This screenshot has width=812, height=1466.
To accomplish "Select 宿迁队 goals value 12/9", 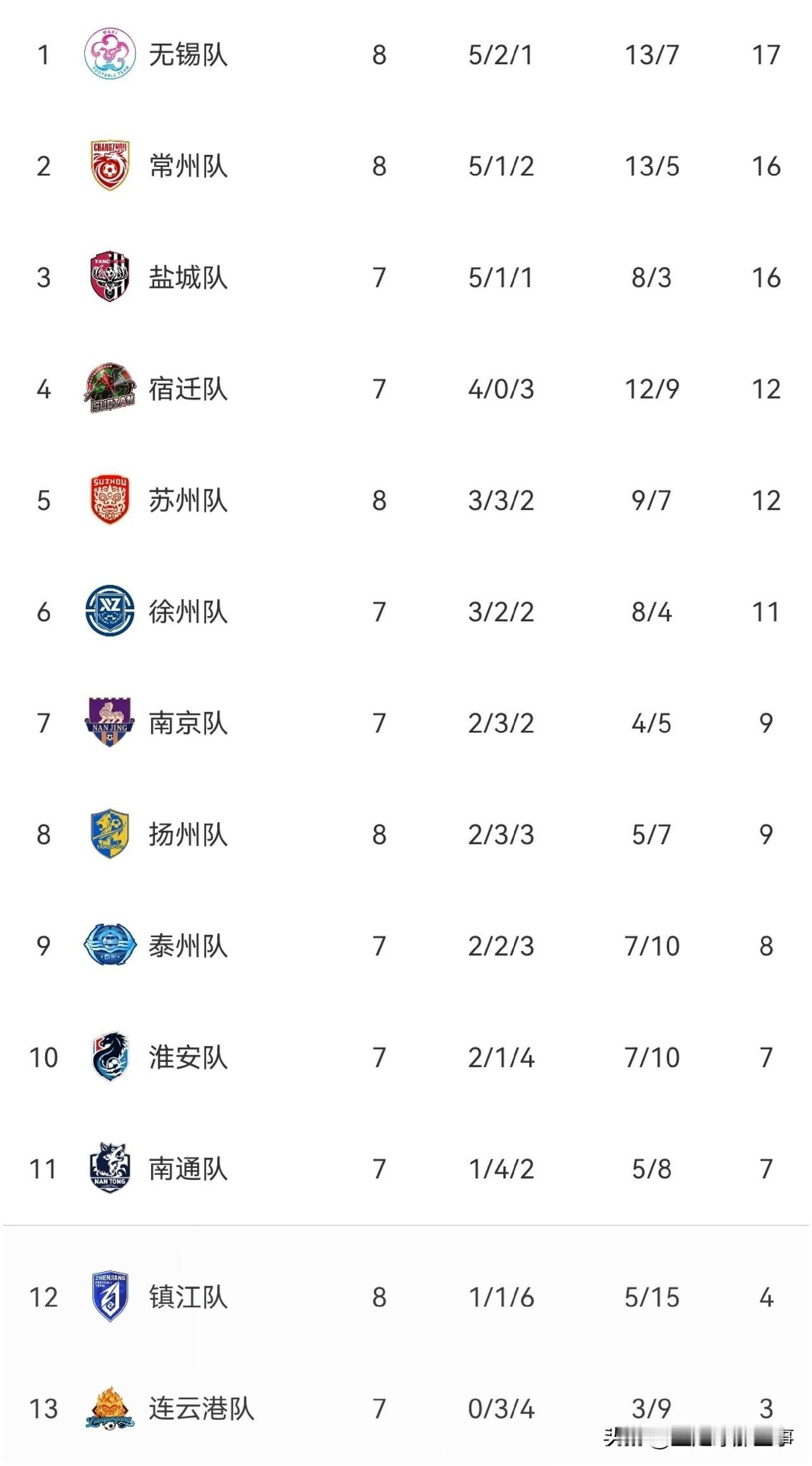I will pyautogui.click(x=652, y=389).
